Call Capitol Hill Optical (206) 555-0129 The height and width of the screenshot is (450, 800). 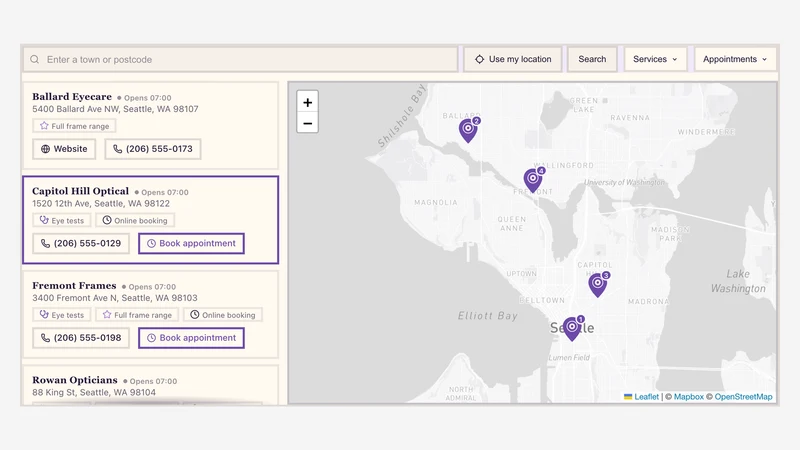[x=81, y=243]
